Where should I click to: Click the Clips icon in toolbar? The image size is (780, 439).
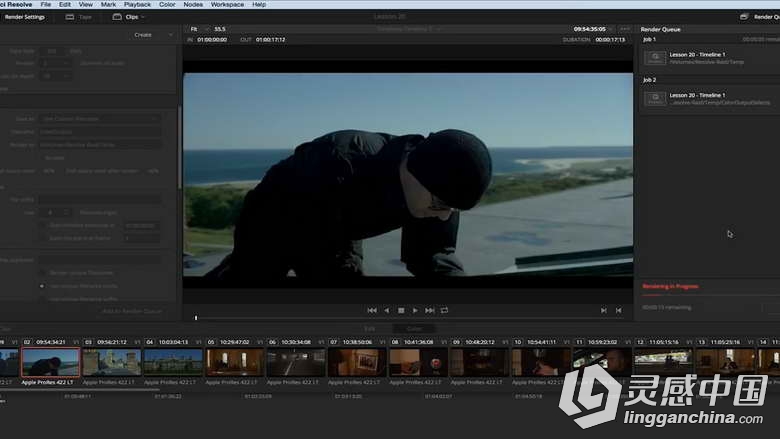click(117, 17)
